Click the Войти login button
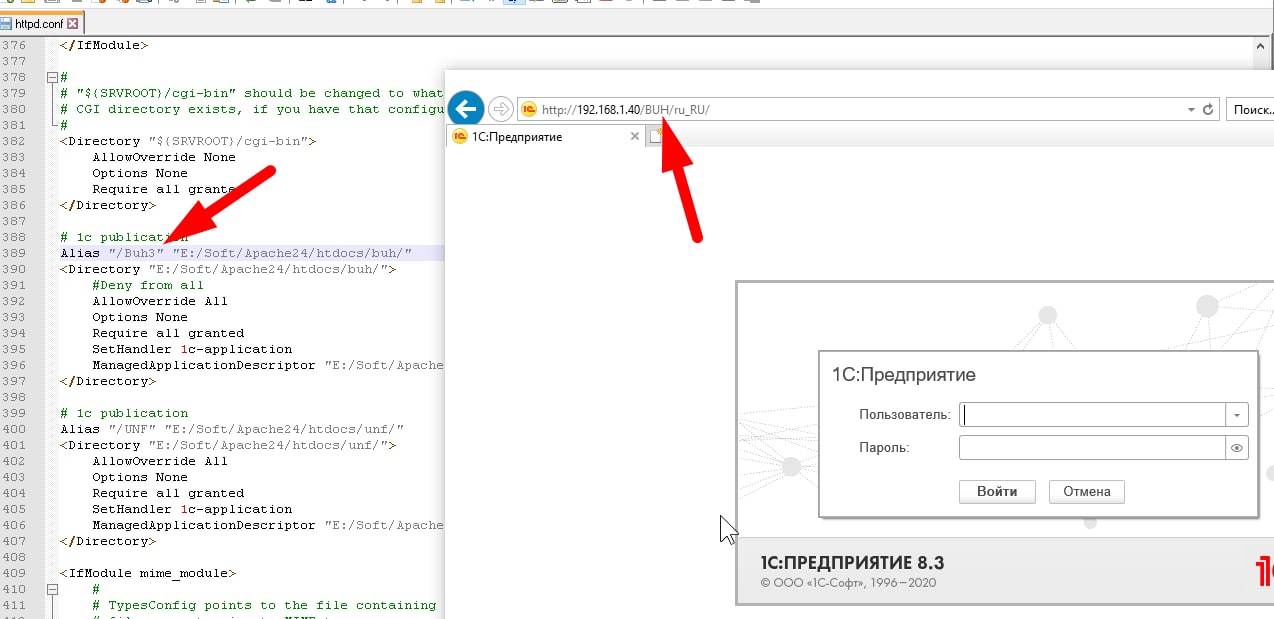1274x619 pixels. pyautogui.click(x=997, y=491)
